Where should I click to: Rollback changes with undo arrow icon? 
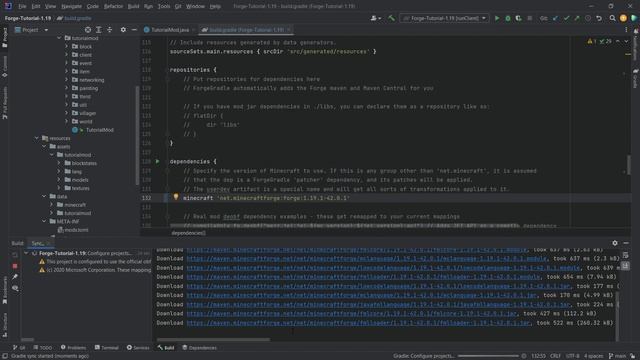tap(599, 18)
